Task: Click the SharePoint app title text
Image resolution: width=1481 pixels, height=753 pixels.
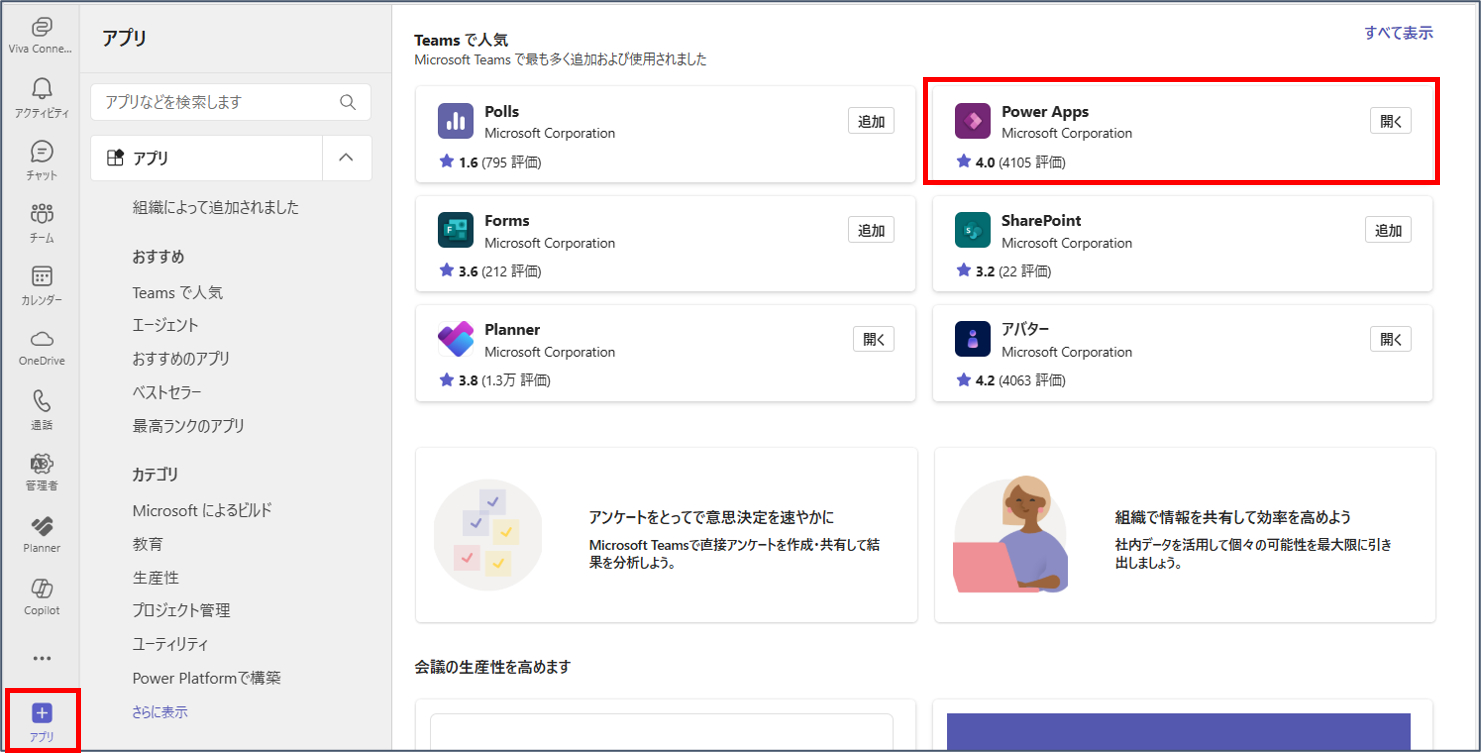Action: coord(1041,221)
